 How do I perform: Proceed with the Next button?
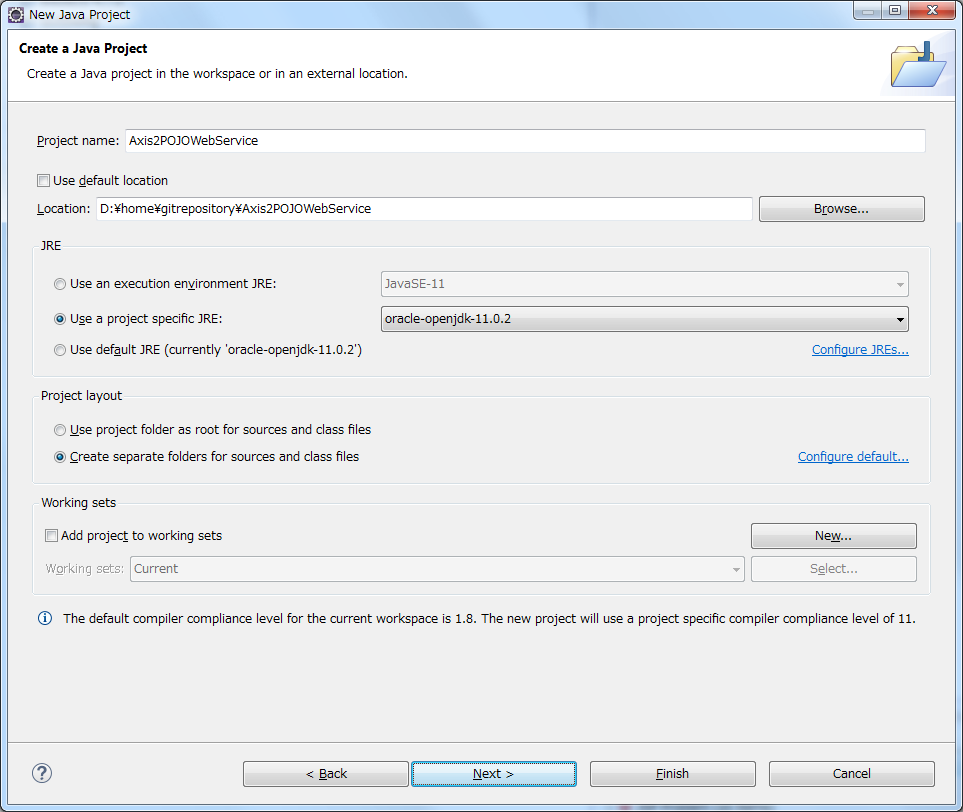(494, 774)
